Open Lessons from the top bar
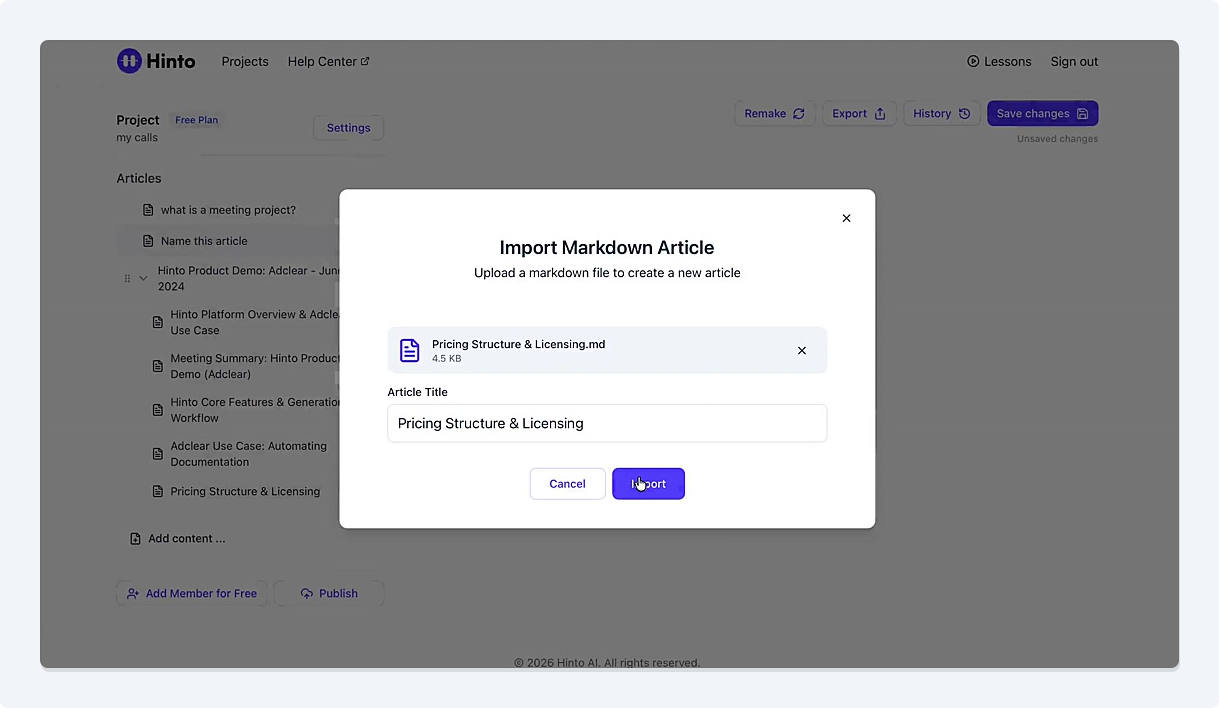This screenshot has width=1219, height=708. (x=998, y=61)
